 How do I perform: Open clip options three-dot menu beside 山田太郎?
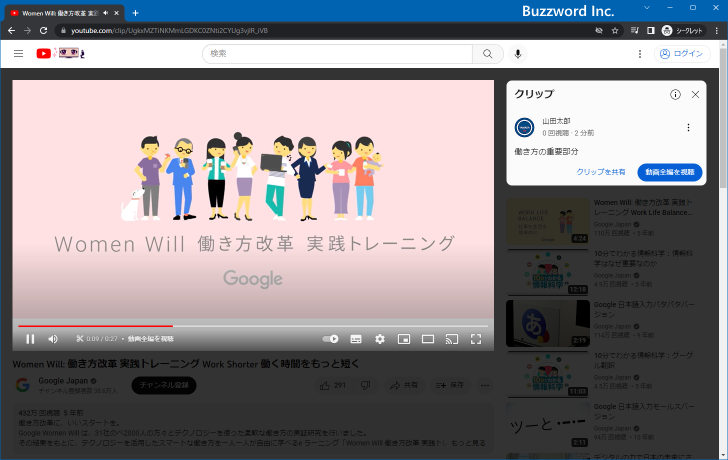[688, 127]
